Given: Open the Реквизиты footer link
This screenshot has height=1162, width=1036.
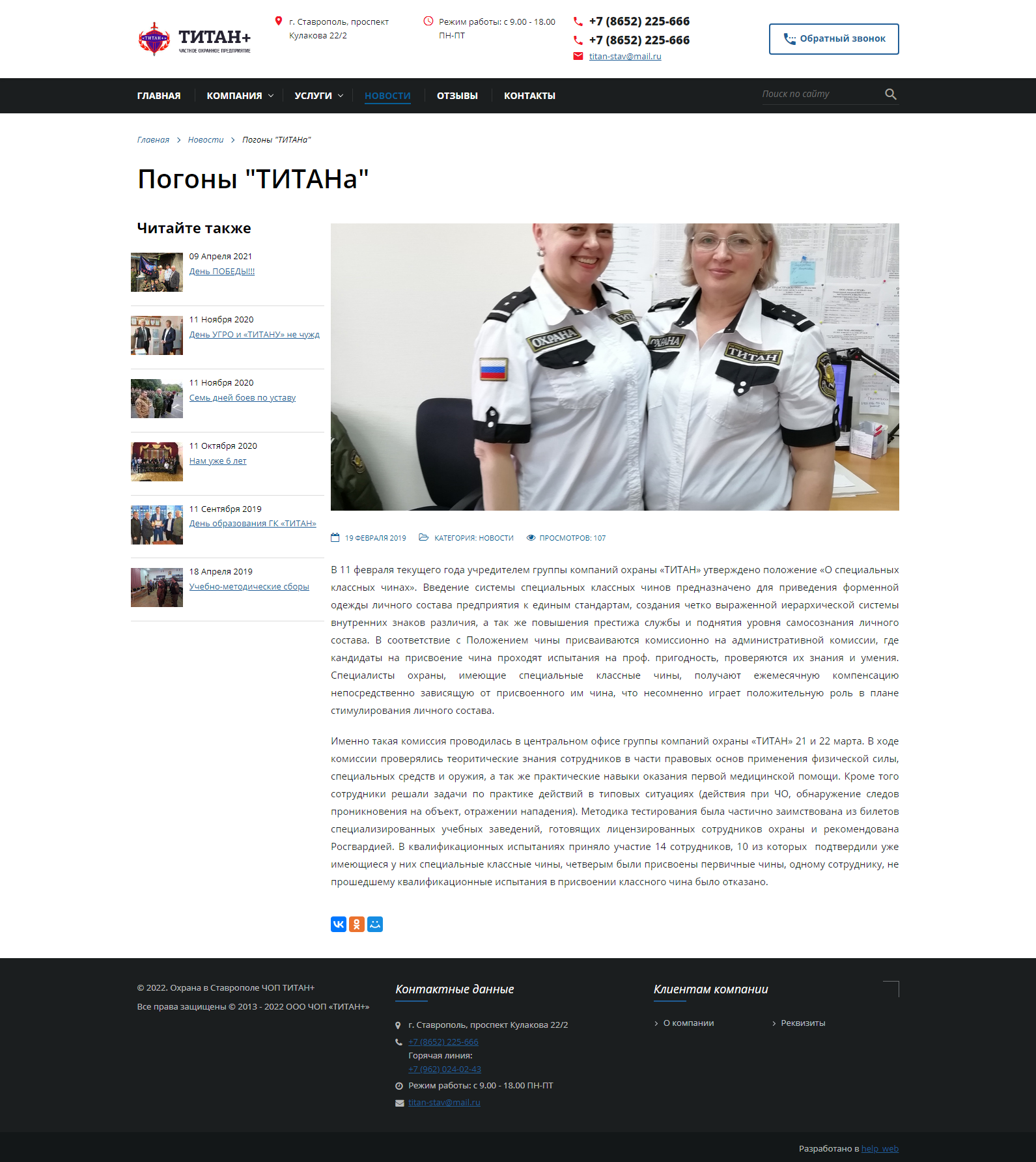Looking at the screenshot, I should tap(803, 1023).
